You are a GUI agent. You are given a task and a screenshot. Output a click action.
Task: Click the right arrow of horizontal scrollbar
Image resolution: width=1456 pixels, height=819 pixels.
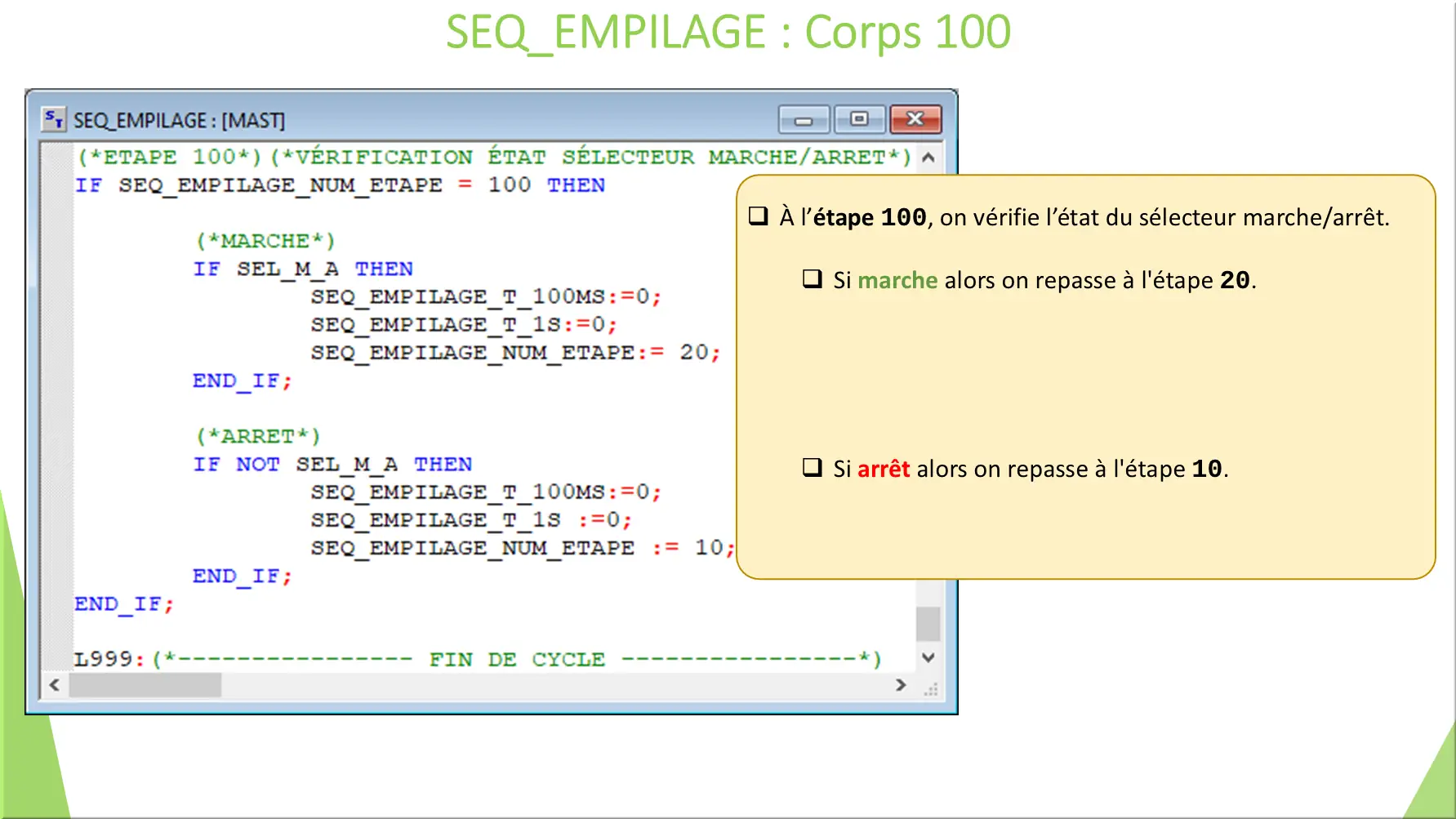902,685
